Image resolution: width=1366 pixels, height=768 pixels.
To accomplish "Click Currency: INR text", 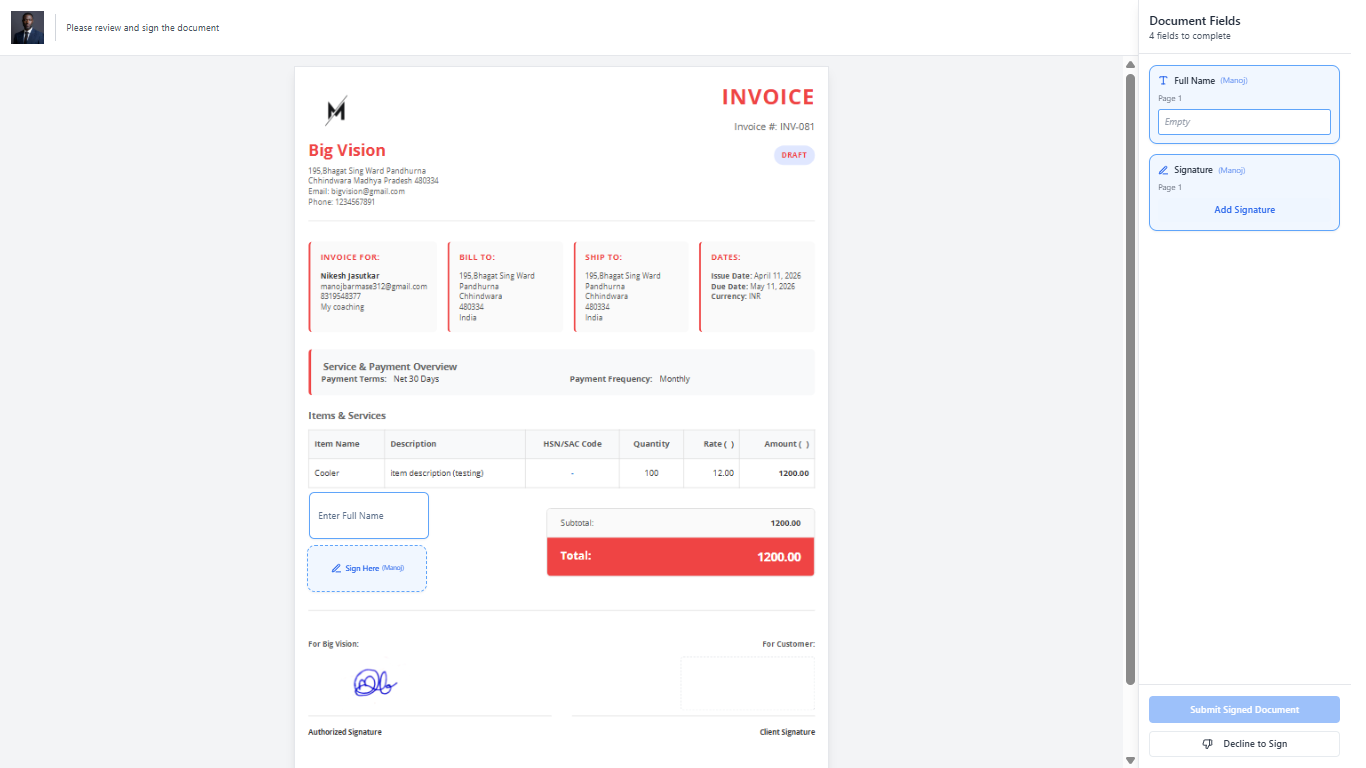I will coord(736,296).
